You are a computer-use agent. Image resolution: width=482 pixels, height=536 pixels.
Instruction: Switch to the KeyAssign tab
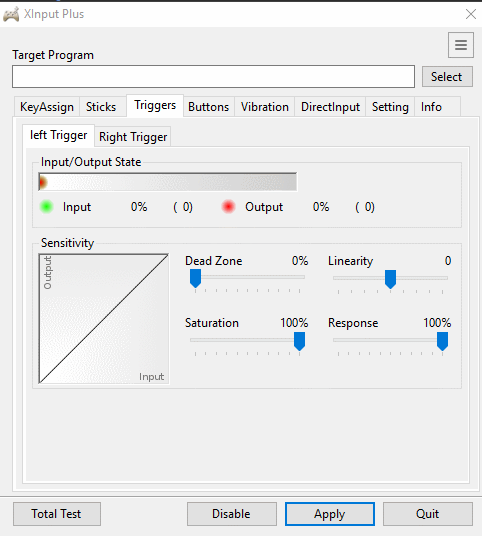point(47,107)
